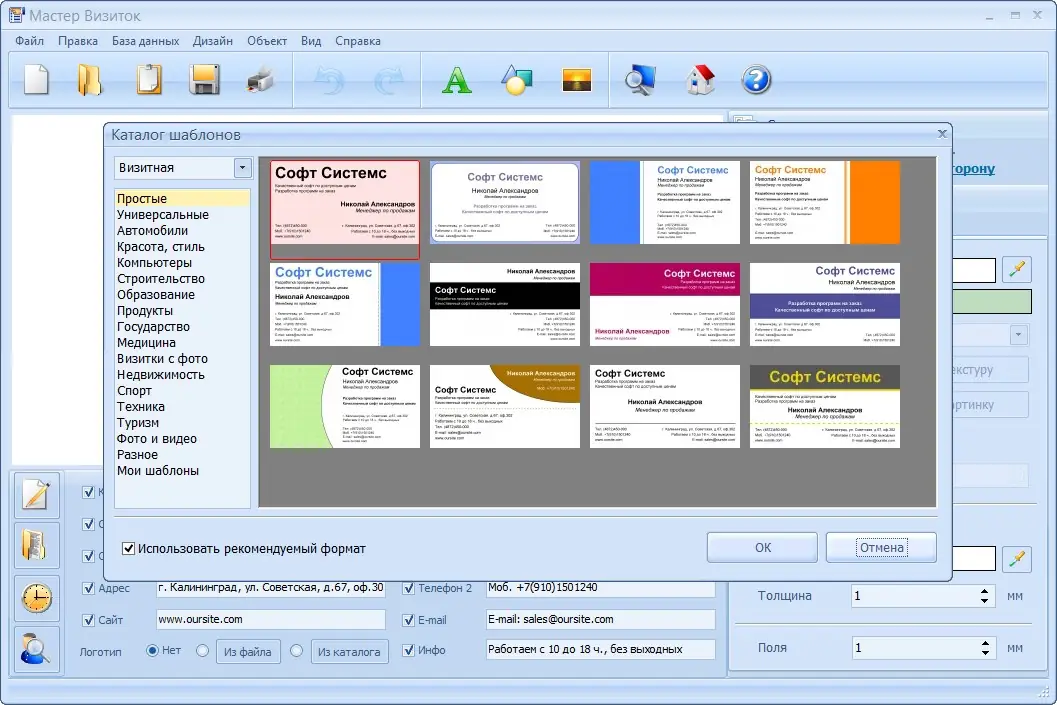Click the new blank document toolbar icon
Screen dimensions: 1057x705
click(36, 80)
